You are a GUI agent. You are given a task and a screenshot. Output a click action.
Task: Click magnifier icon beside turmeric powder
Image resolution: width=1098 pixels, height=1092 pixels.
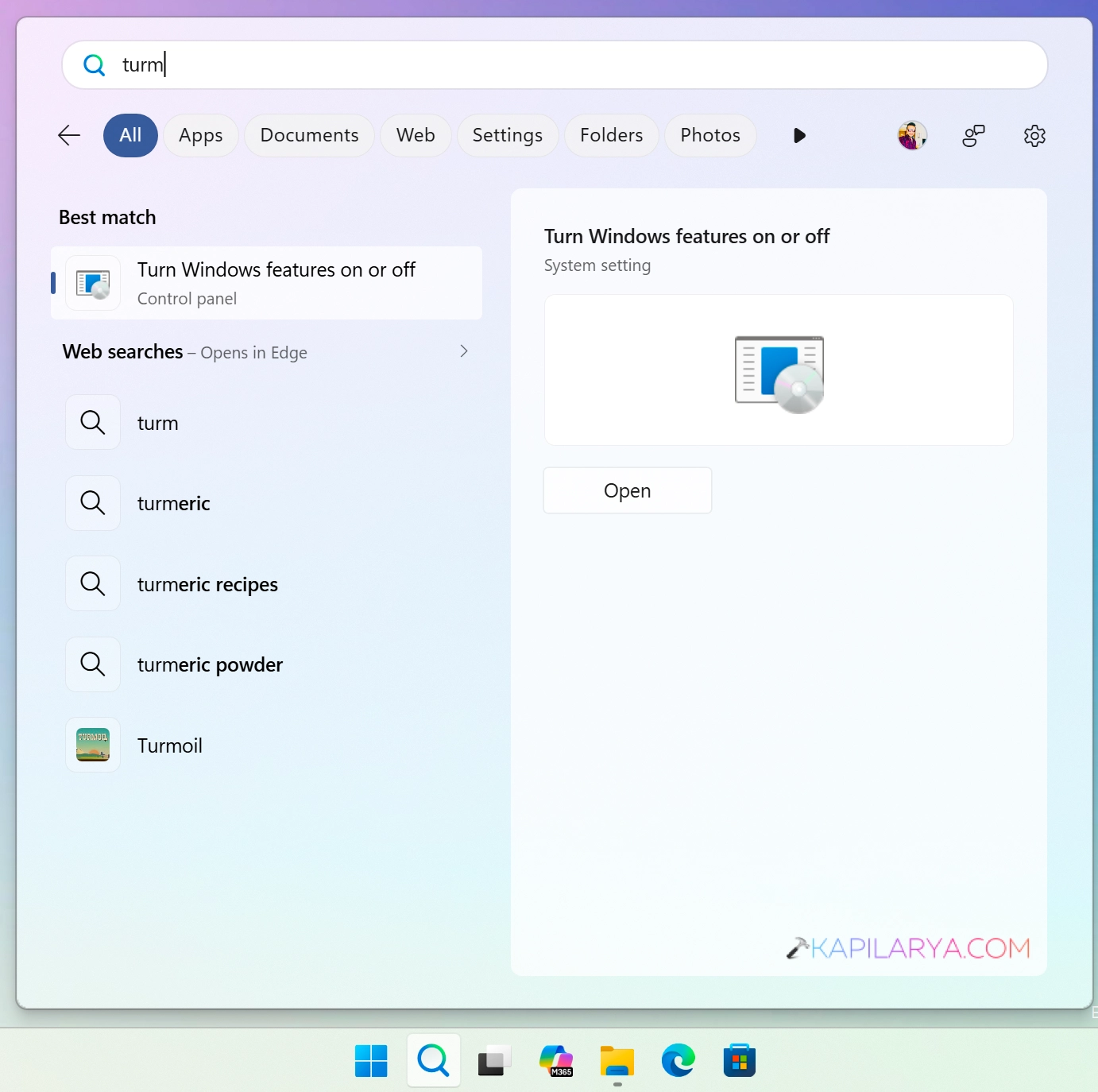[x=93, y=664]
